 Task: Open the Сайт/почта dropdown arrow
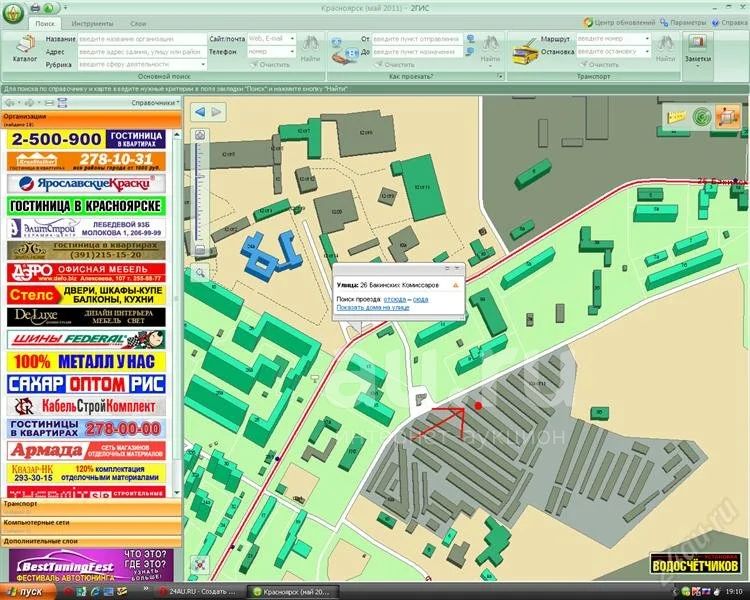point(292,39)
